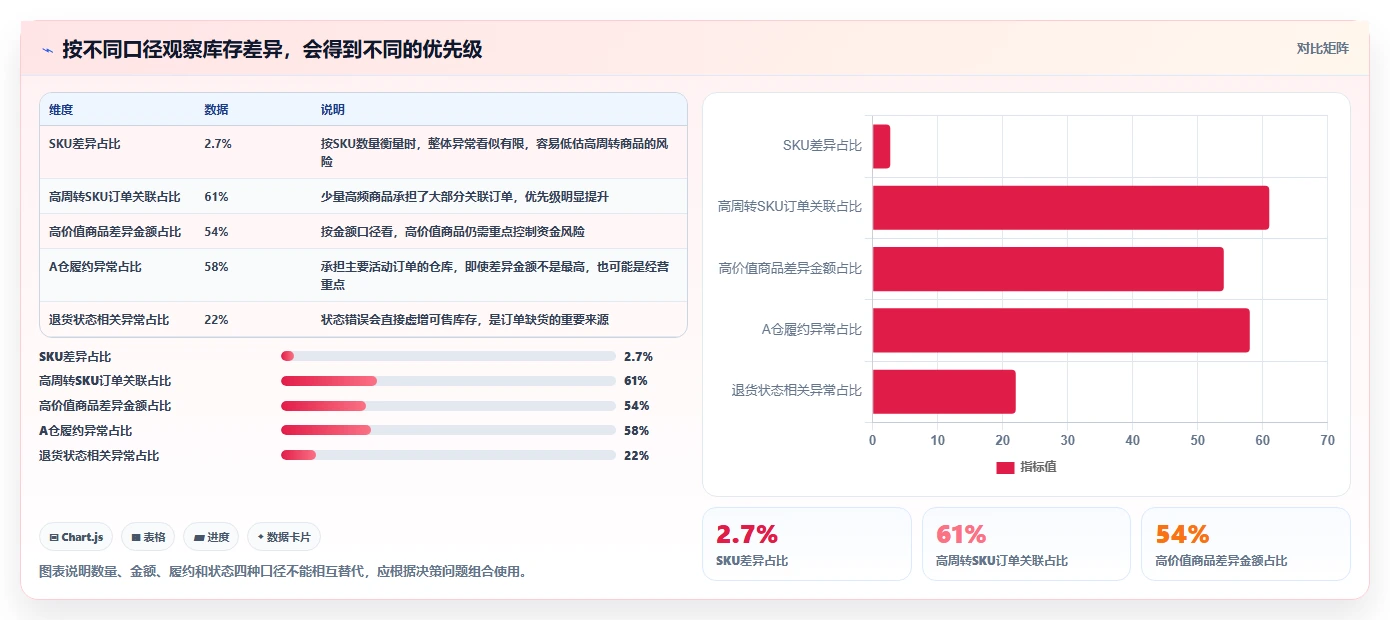The image size is (1390, 620).
Task: Open the 54% 高价值商品差异金额占比 data card
Action: coord(1246,544)
